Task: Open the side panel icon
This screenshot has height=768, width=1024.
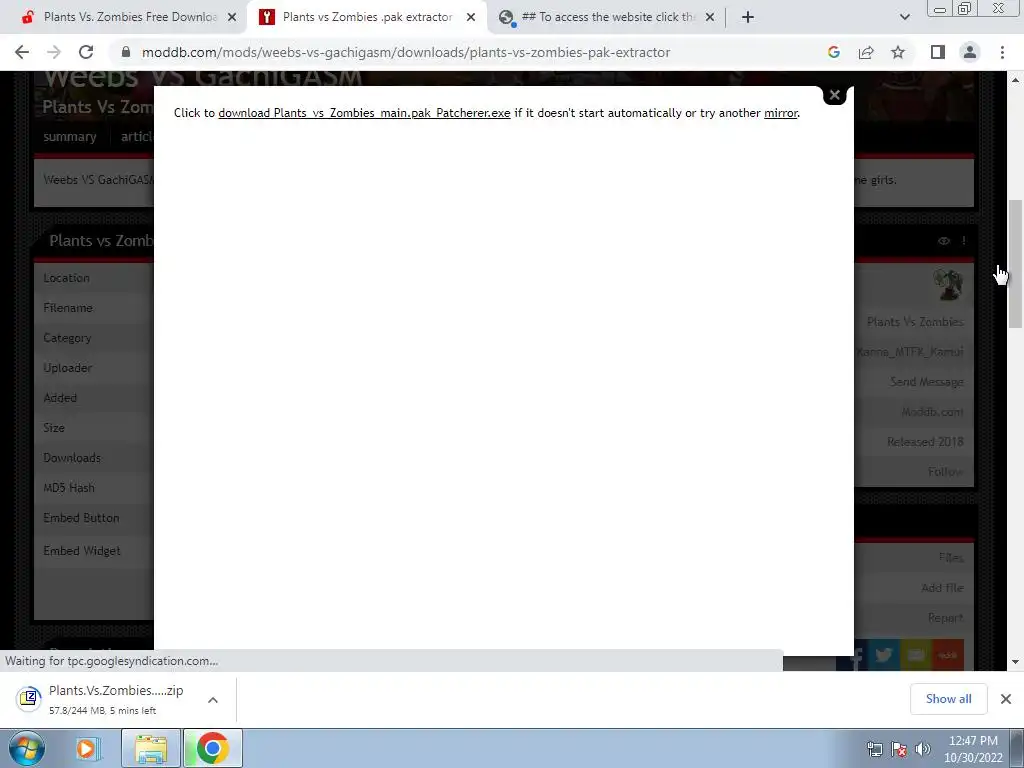Action: click(938, 52)
